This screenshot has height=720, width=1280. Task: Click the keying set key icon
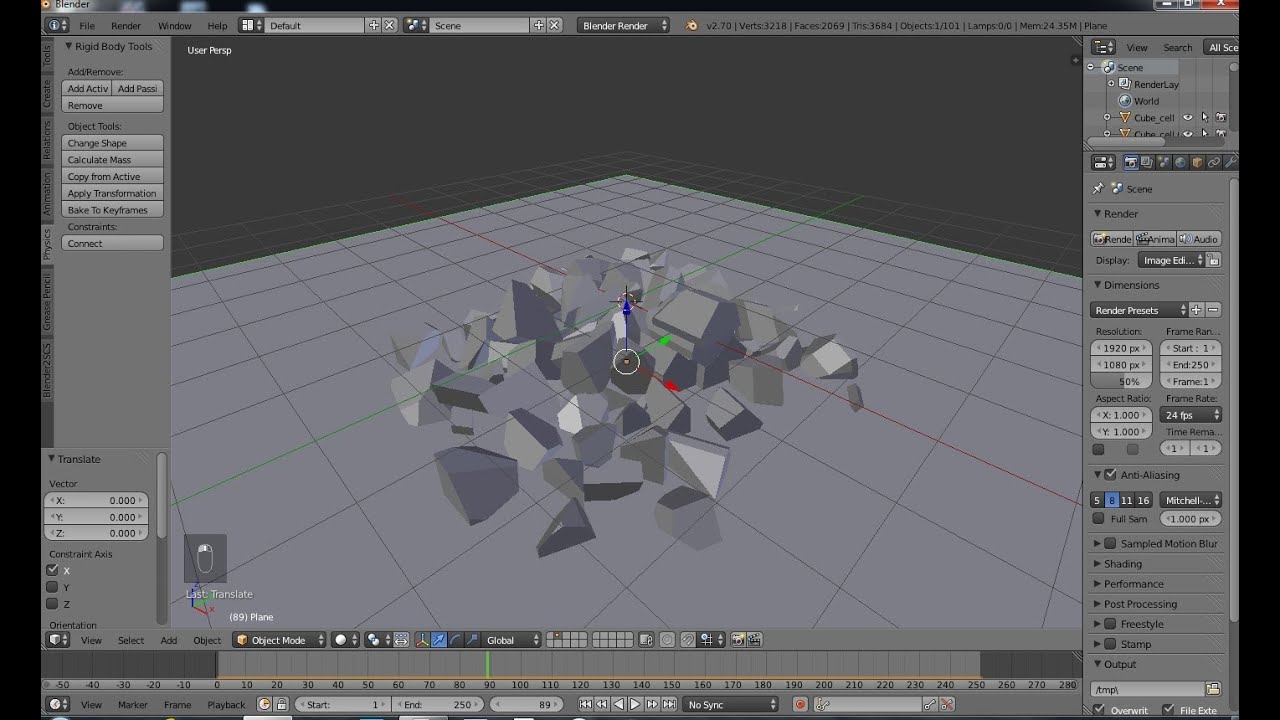[823, 704]
